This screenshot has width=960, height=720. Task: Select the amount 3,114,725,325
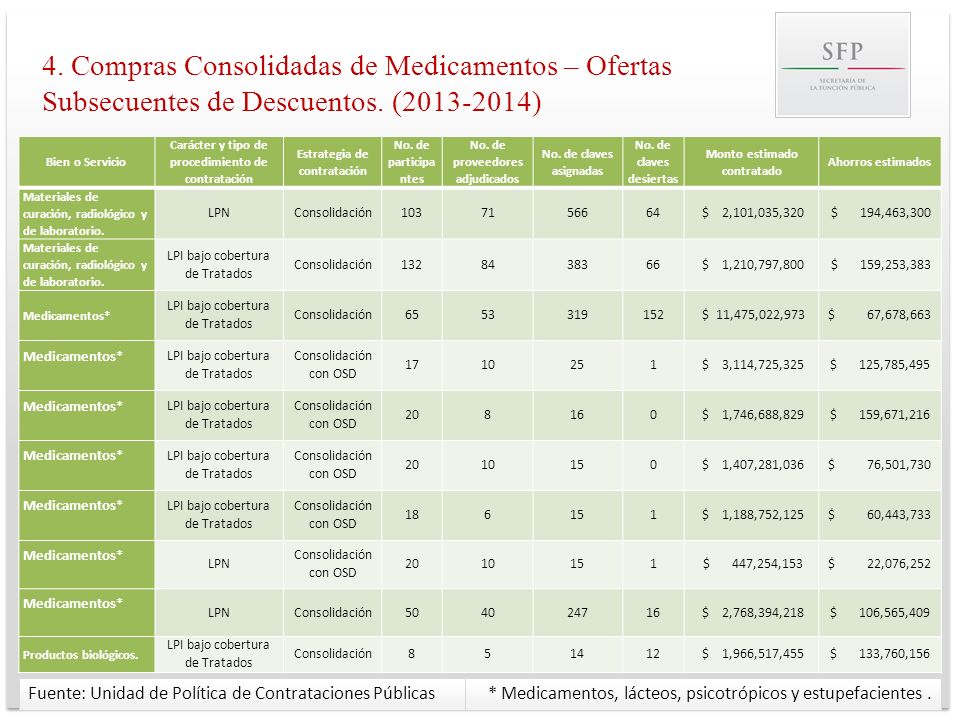coord(762,365)
